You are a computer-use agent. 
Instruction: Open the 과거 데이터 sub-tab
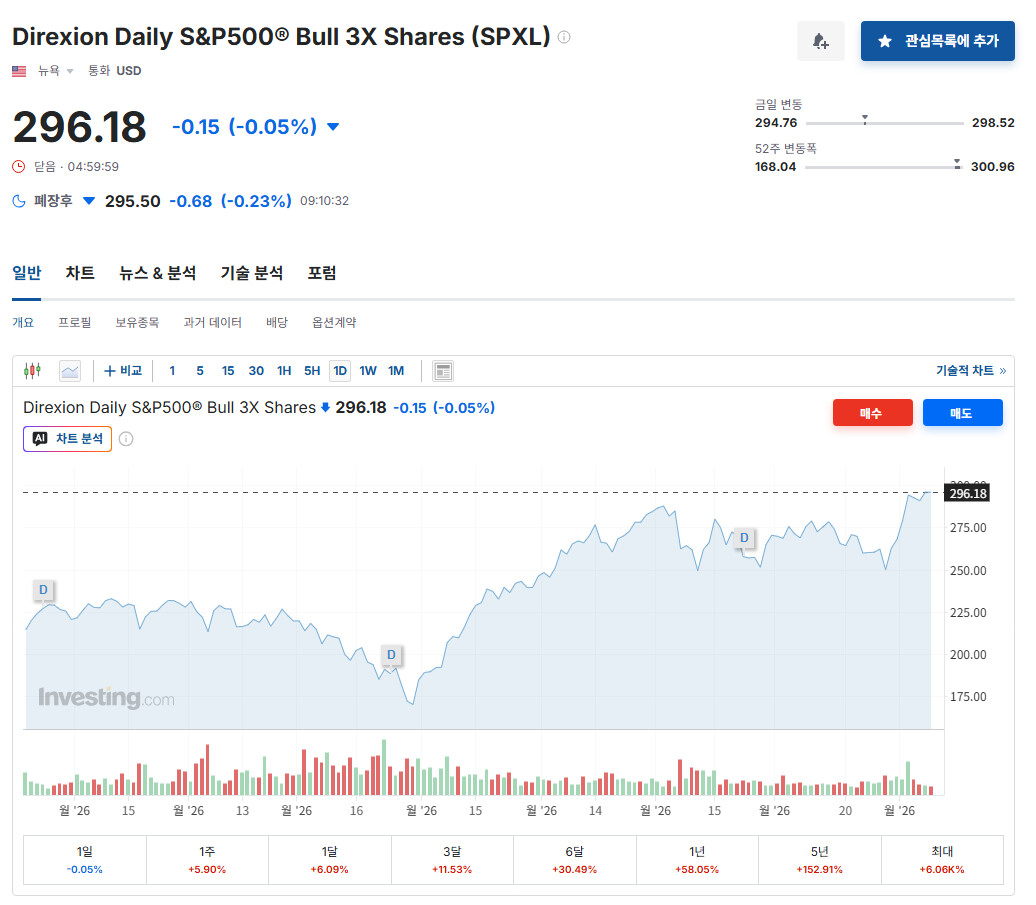(x=212, y=322)
